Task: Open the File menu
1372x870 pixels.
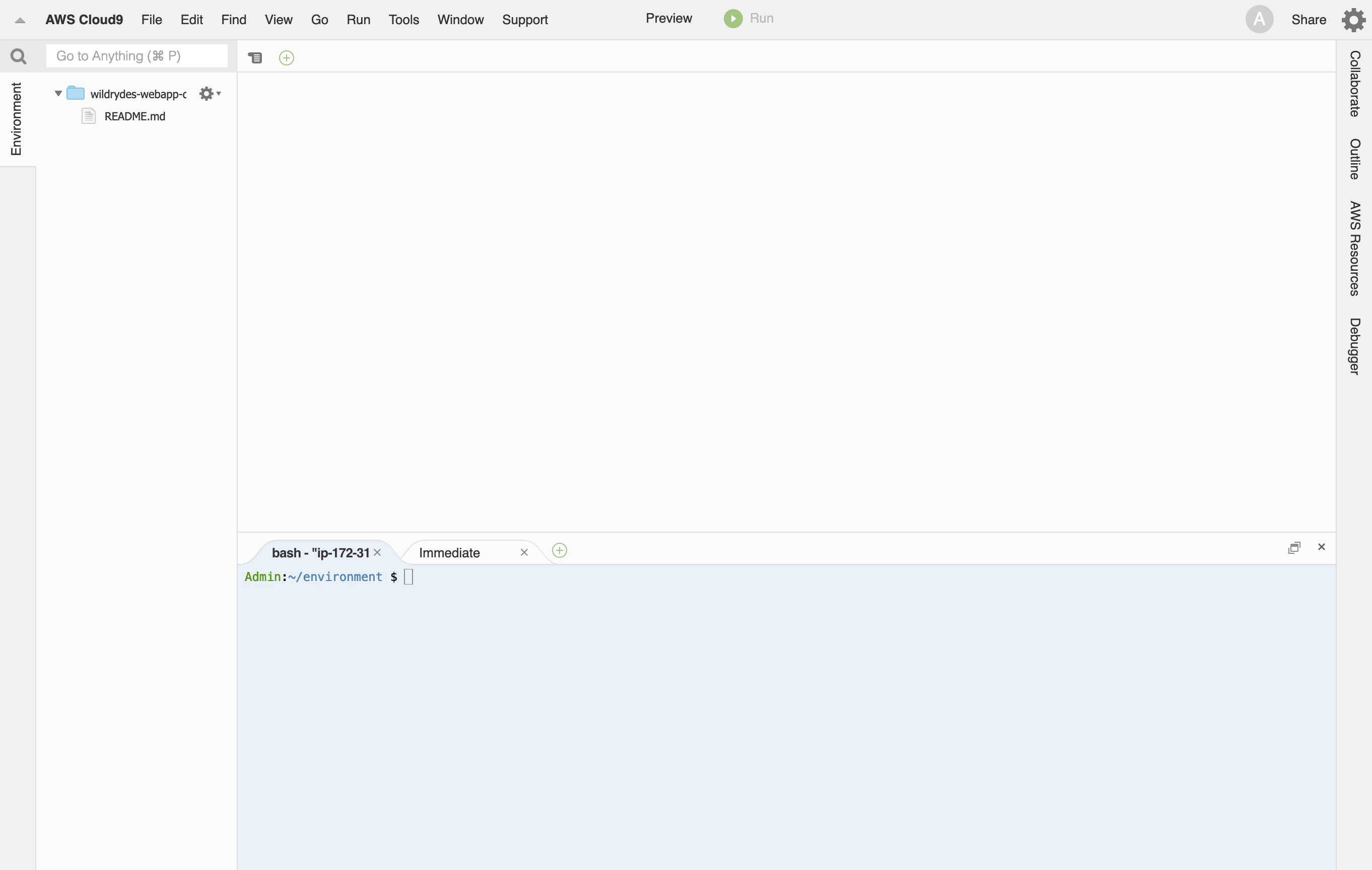Action: point(152,20)
